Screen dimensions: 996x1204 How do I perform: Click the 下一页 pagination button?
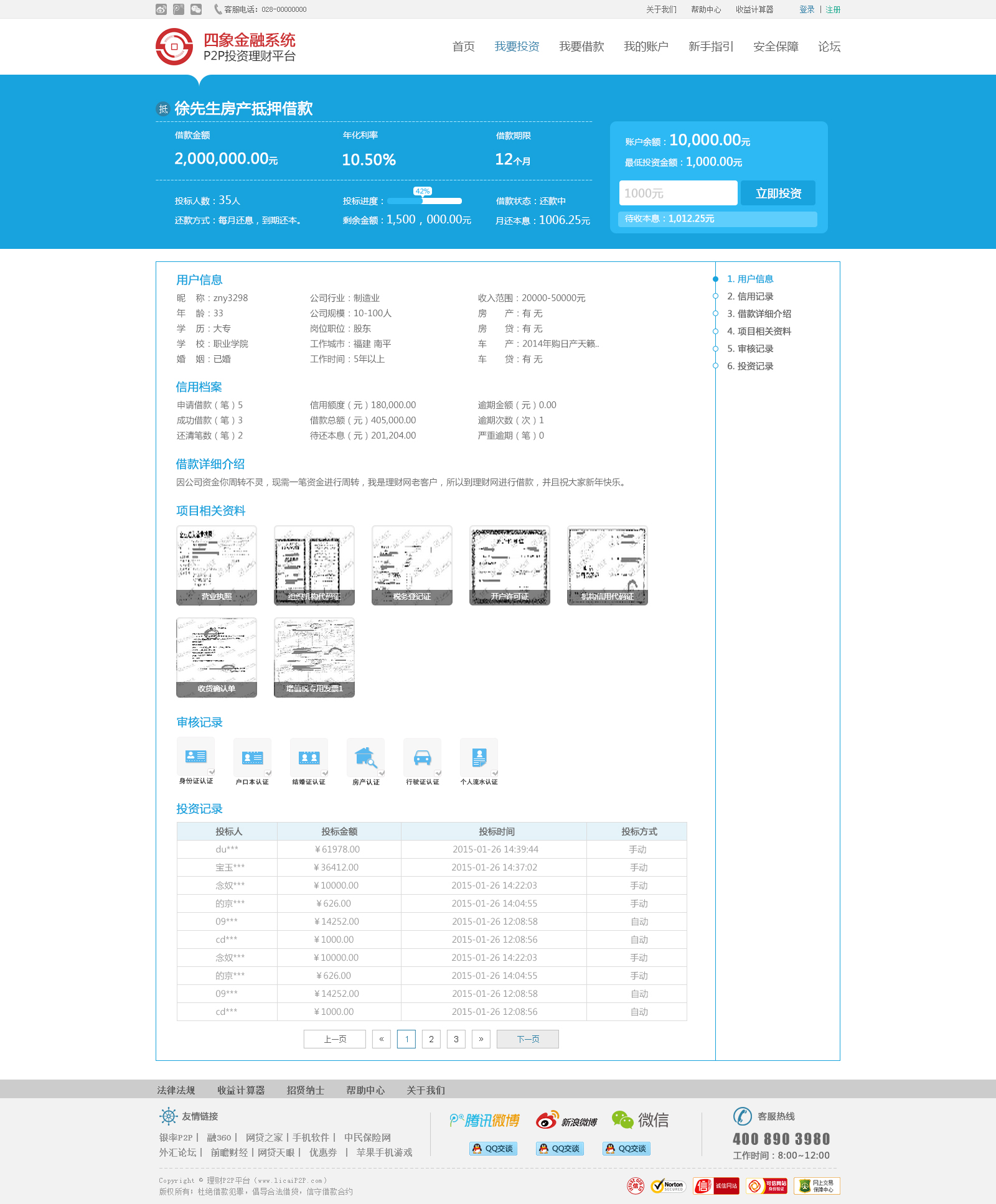click(x=527, y=1039)
